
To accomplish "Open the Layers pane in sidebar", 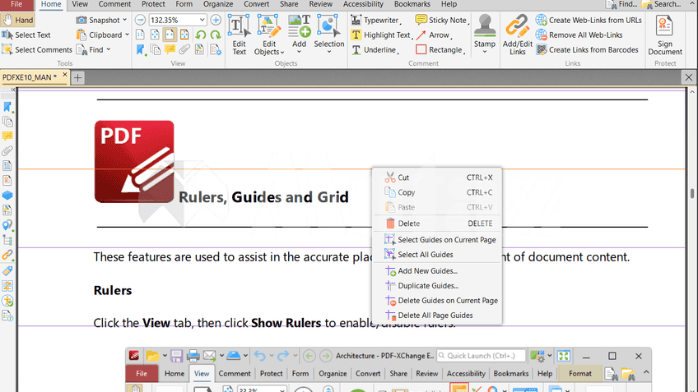I will coord(8,195).
